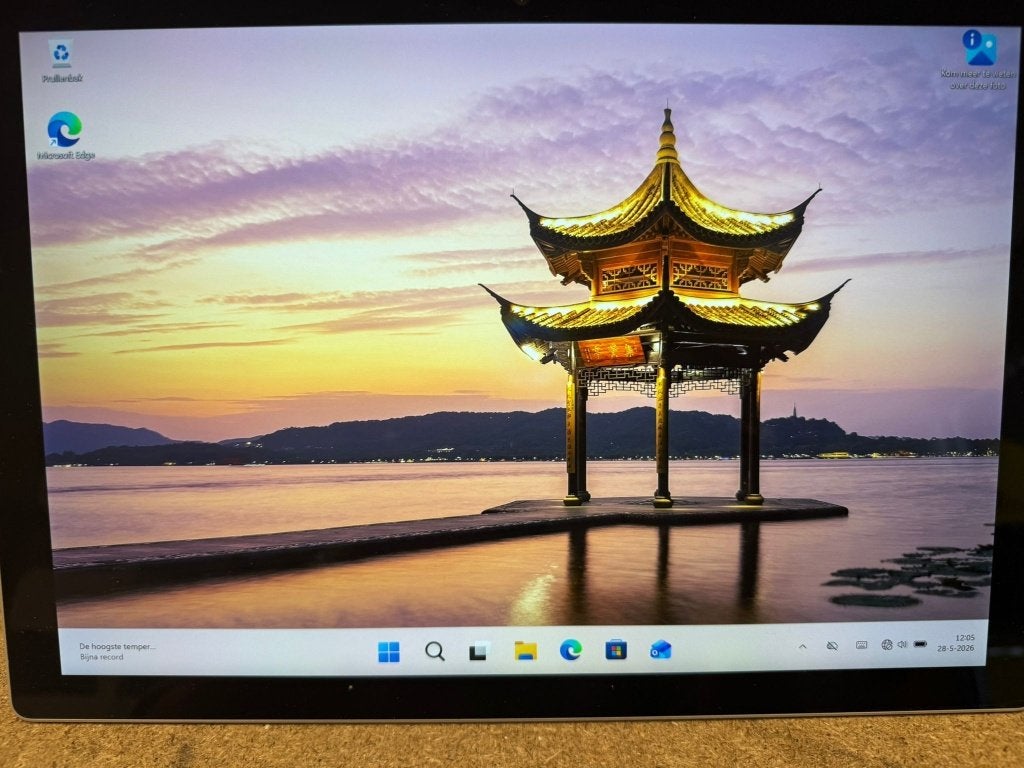
Task: Open the Microsoft Edge desktop shortcut
Action: pos(65,135)
